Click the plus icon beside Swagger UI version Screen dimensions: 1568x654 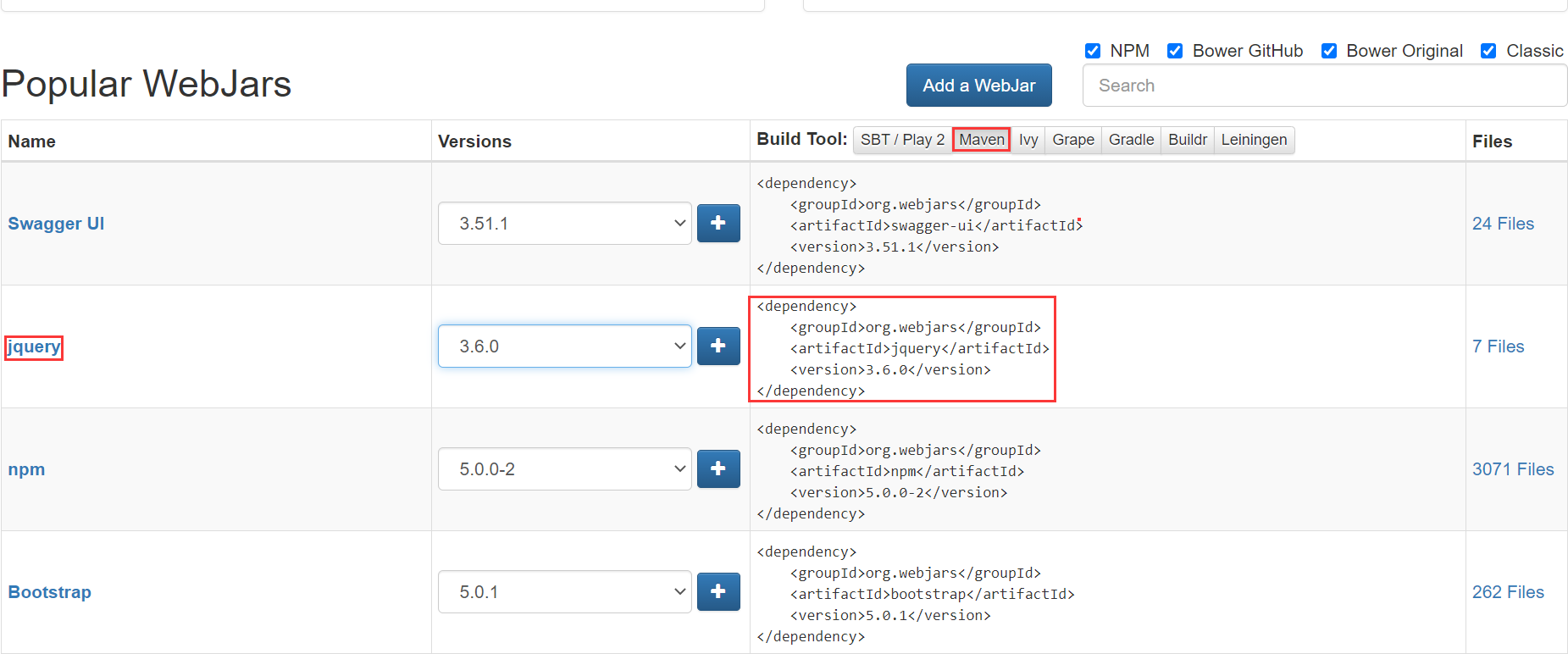tap(718, 224)
